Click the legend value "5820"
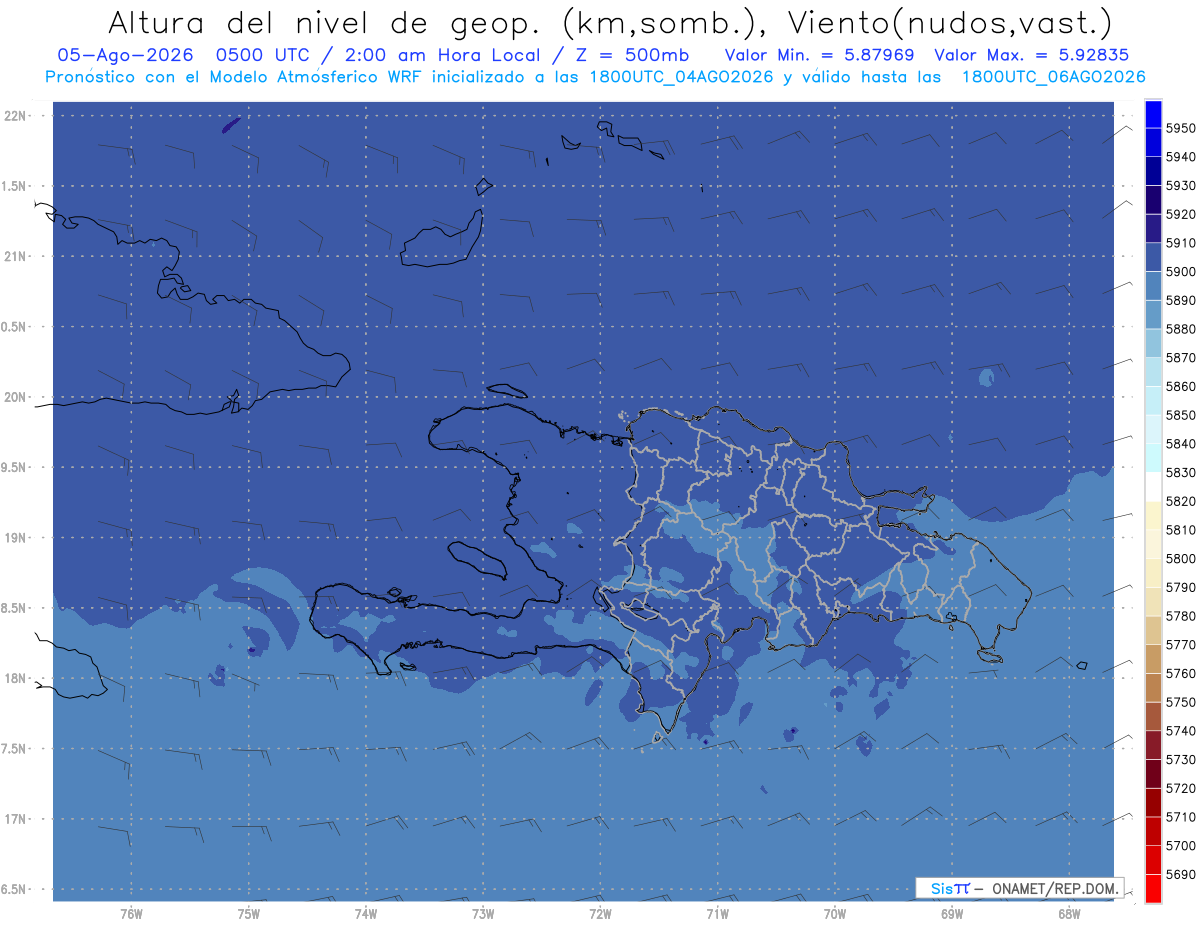Viewport: 1200px width, 927px height. (x=1180, y=501)
